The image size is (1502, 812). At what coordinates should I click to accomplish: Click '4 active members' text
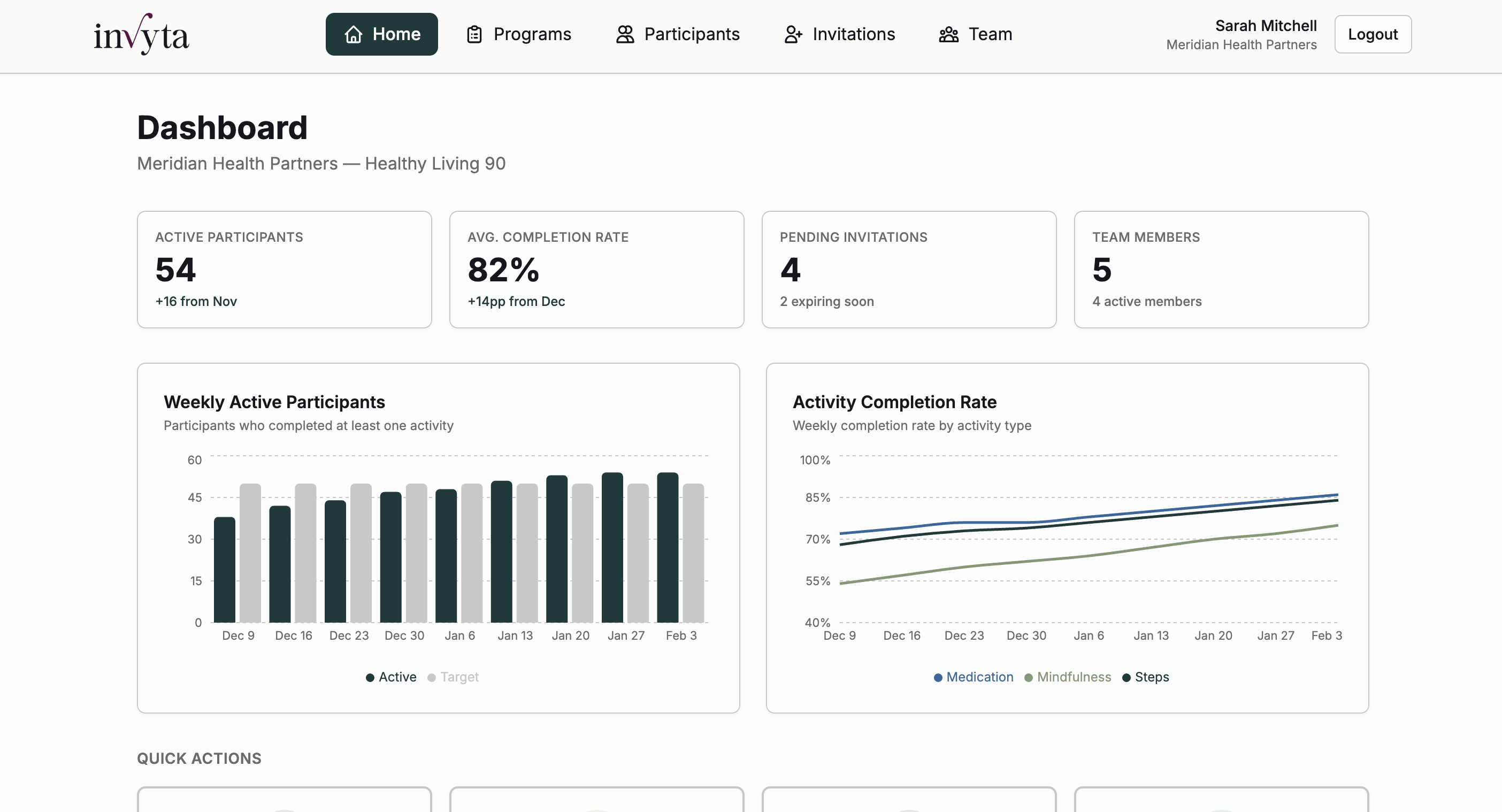pyautogui.click(x=1147, y=301)
